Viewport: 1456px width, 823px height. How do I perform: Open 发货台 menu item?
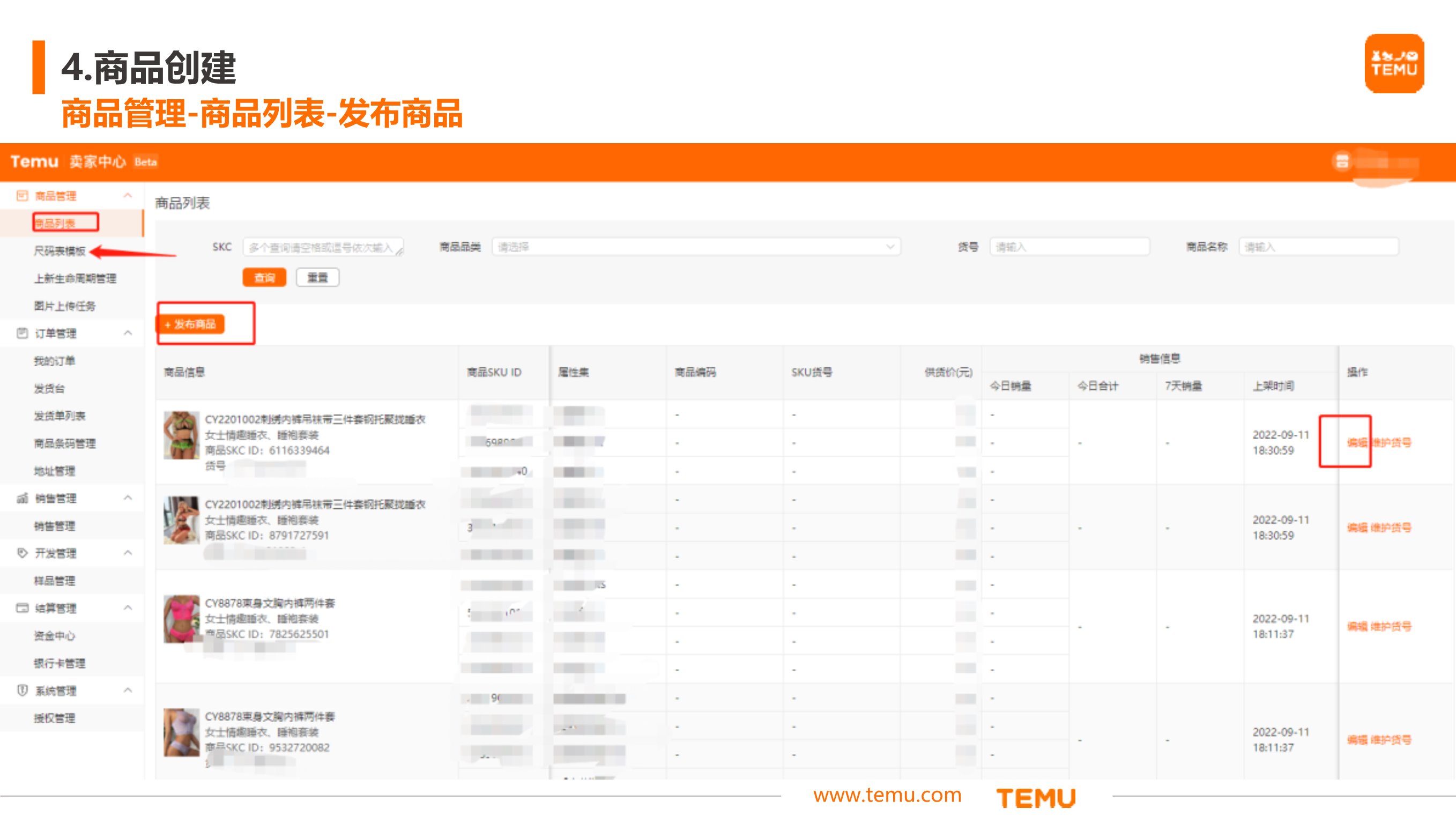click(49, 388)
